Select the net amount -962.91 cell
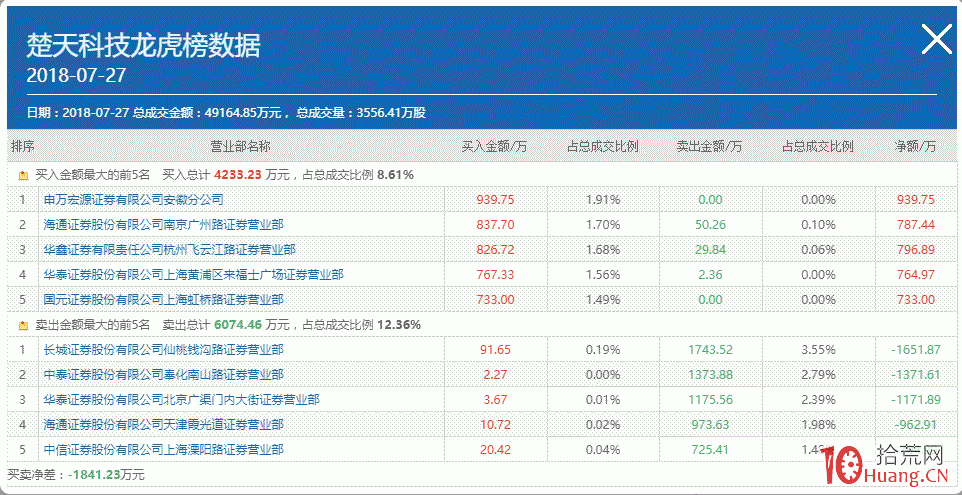Image resolution: width=962 pixels, height=495 pixels. coord(916,424)
